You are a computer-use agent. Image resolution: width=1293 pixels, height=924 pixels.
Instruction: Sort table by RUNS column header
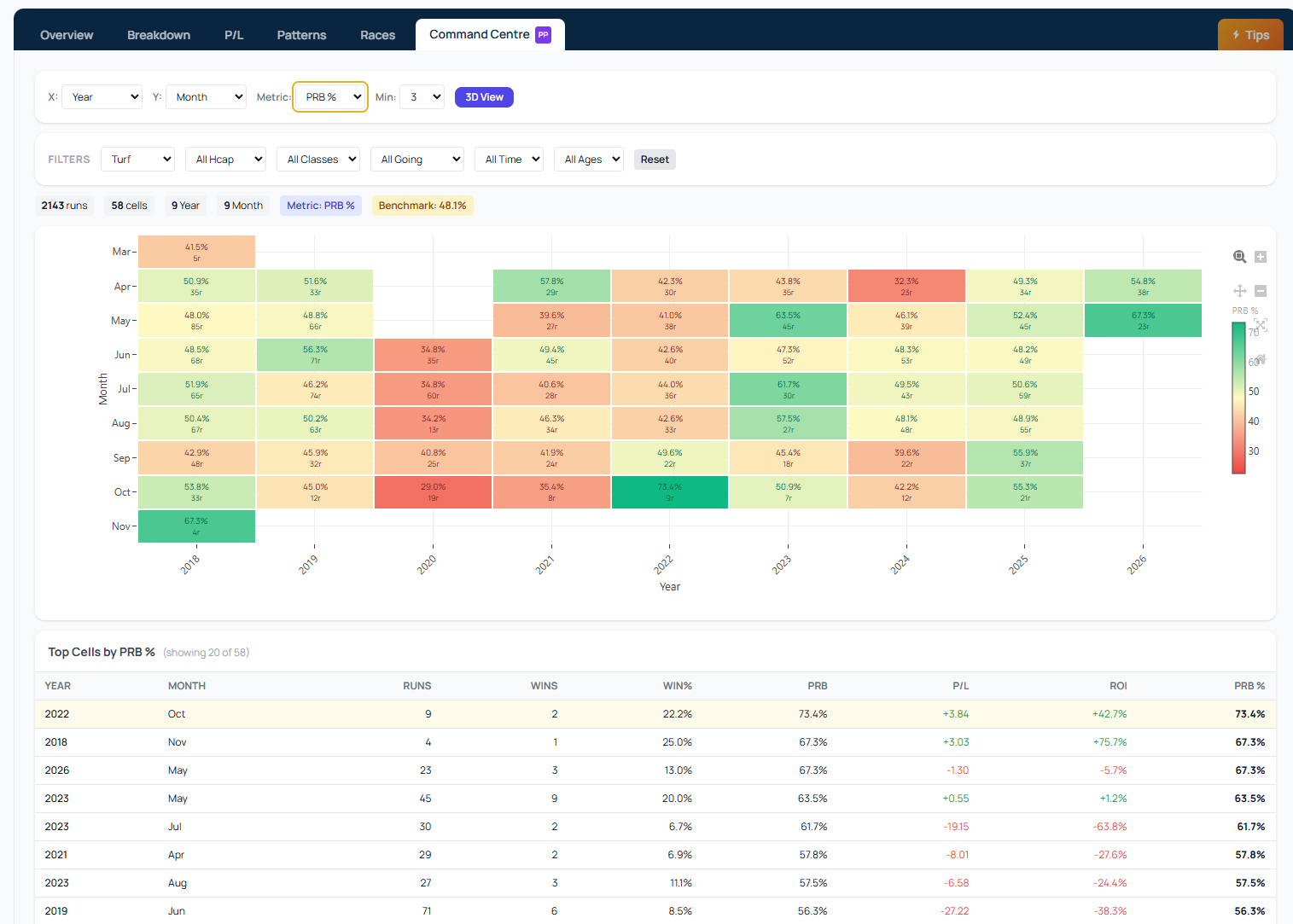(416, 686)
